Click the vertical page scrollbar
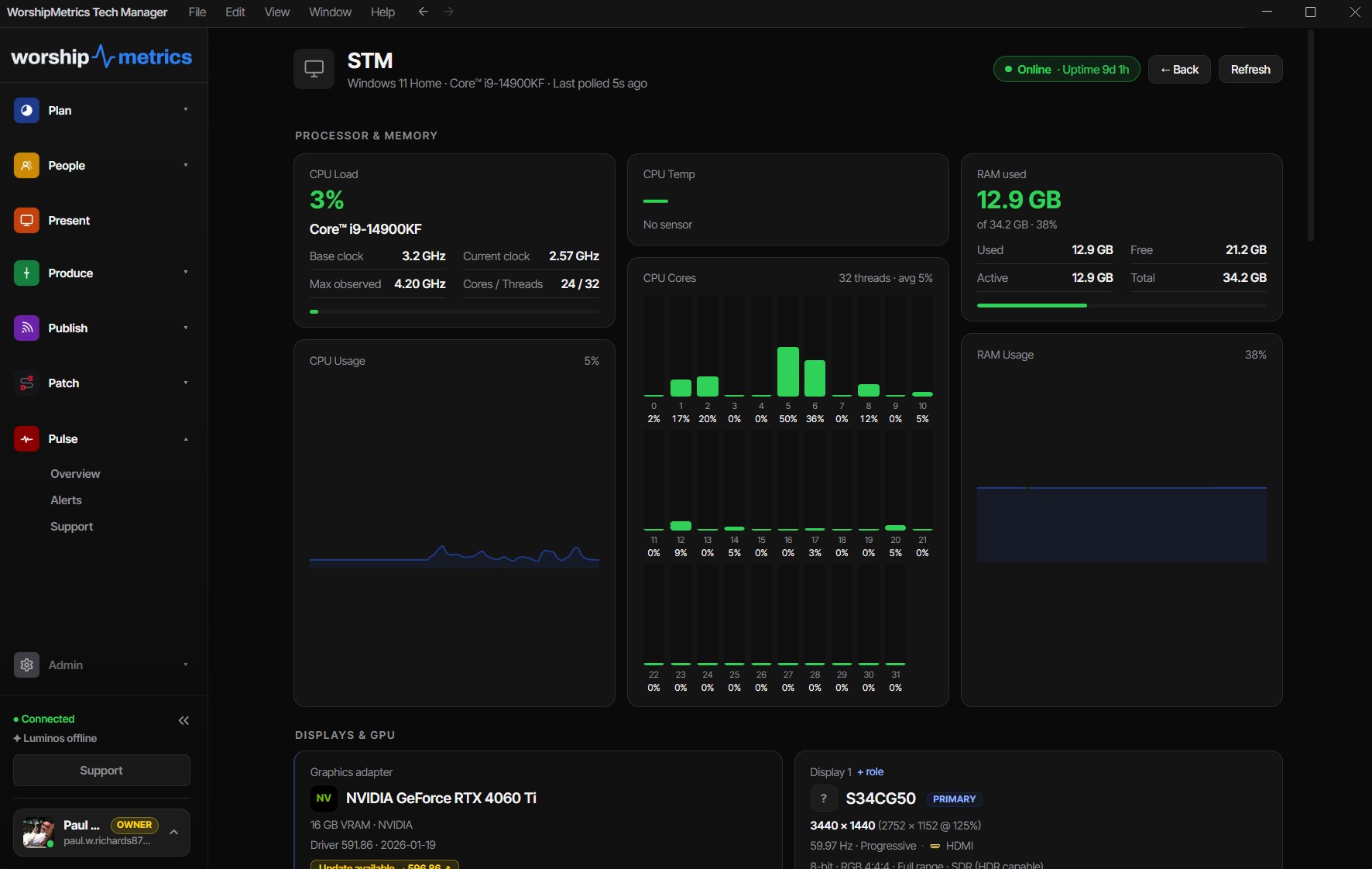 click(1310, 136)
